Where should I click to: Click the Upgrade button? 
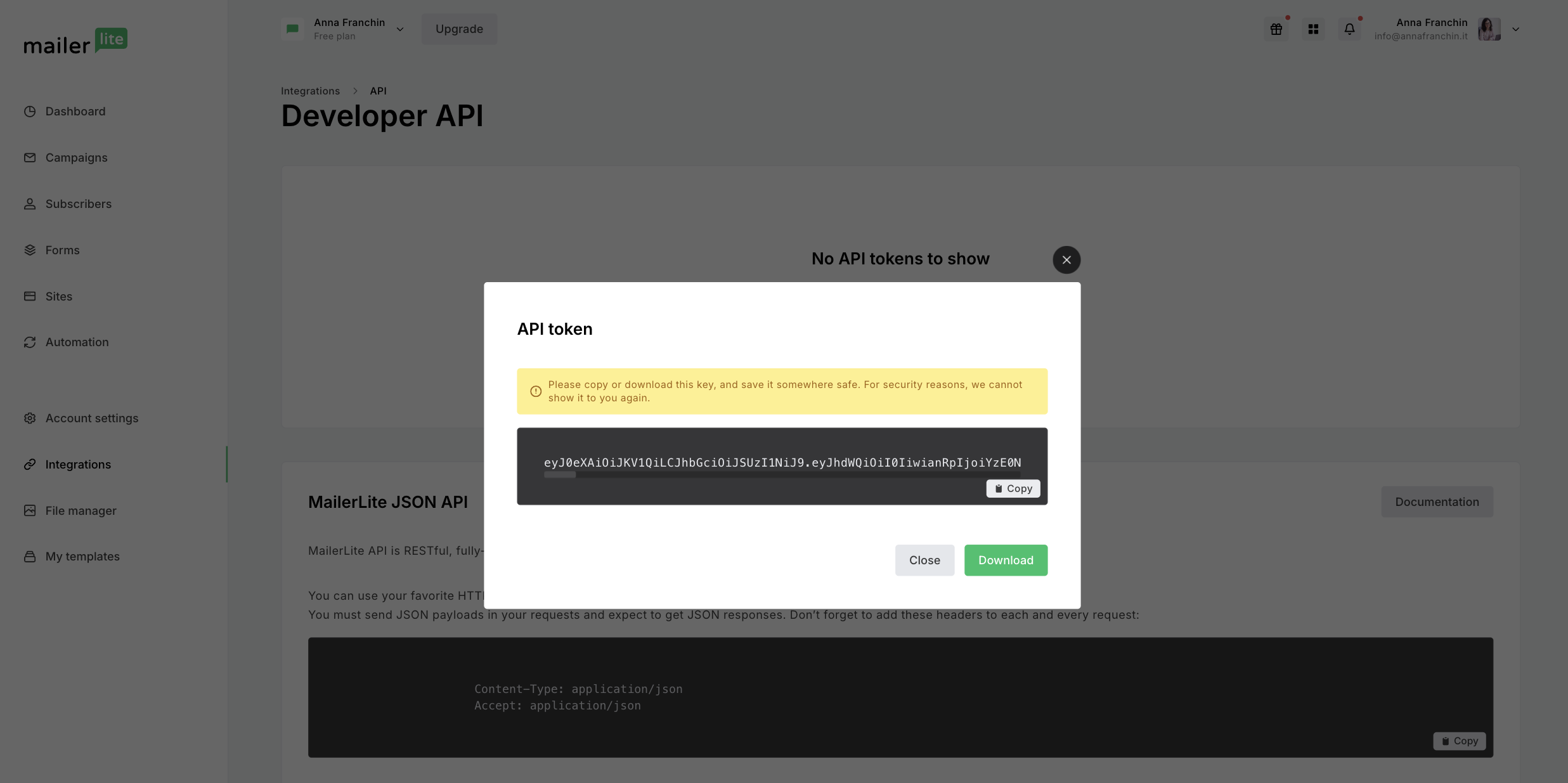tap(459, 29)
